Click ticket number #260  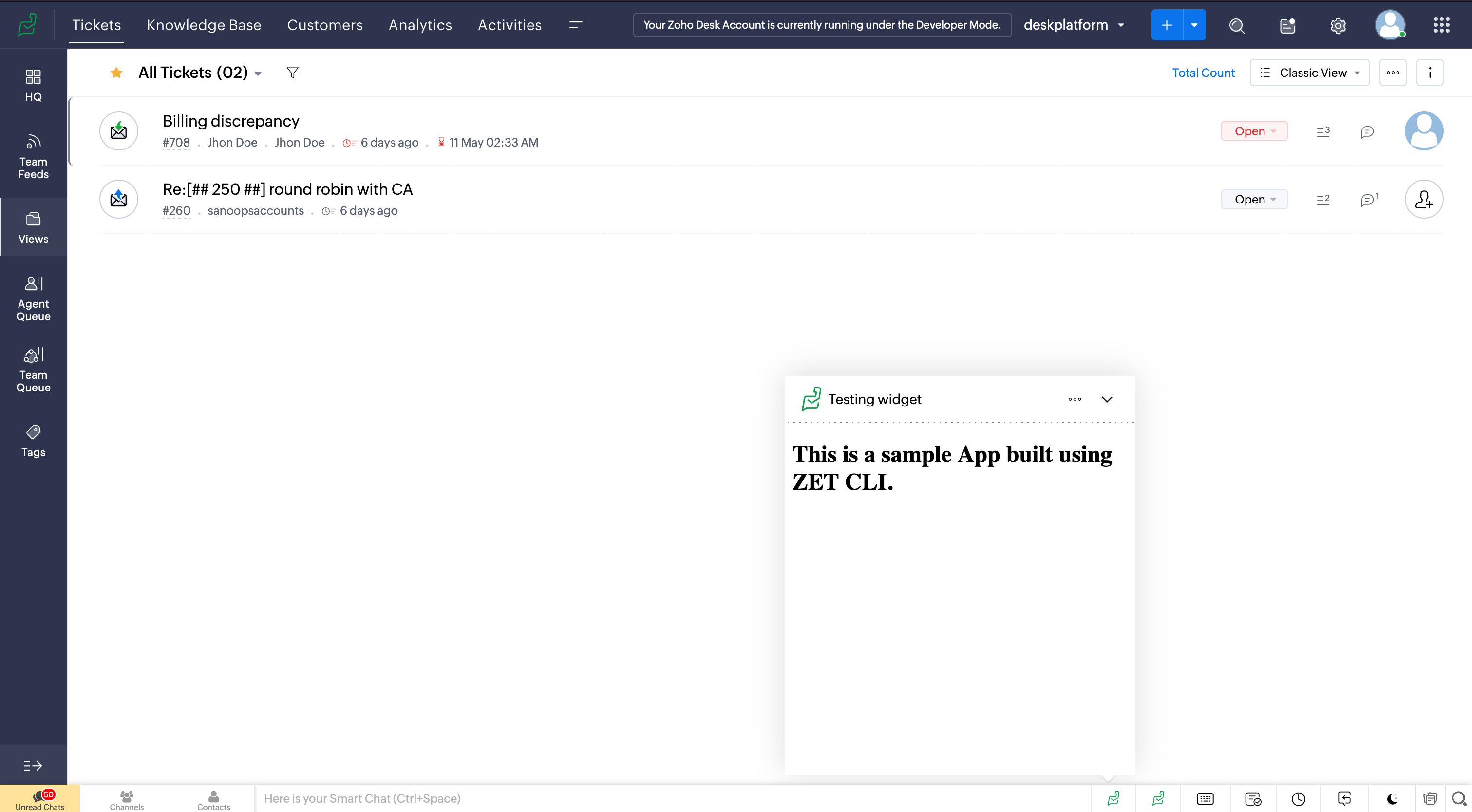coord(176,210)
